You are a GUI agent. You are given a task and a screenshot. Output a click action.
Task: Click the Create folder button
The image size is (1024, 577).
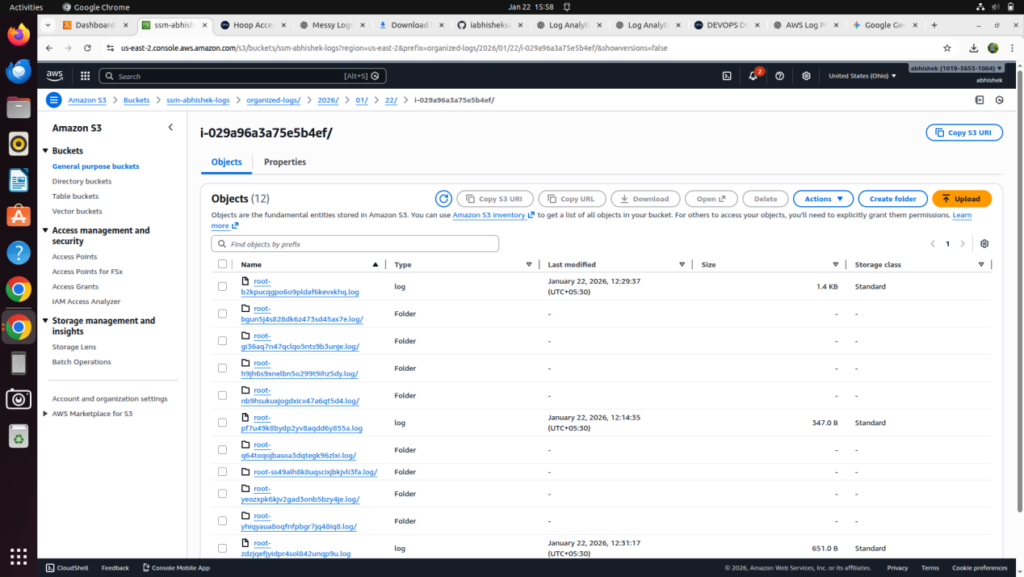892,198
